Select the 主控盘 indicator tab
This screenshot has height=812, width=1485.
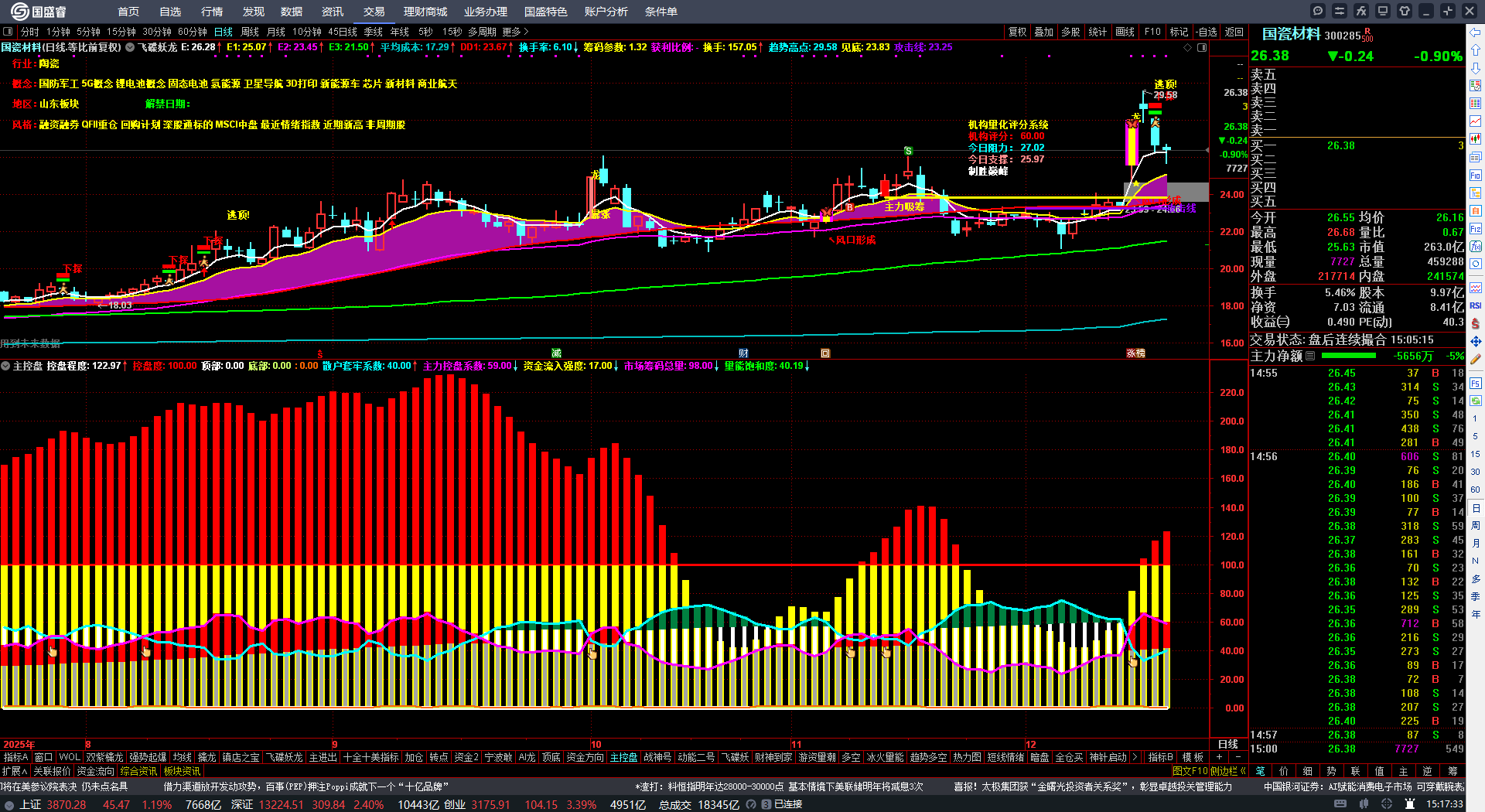pyautogui.click(x=623, y=758)
